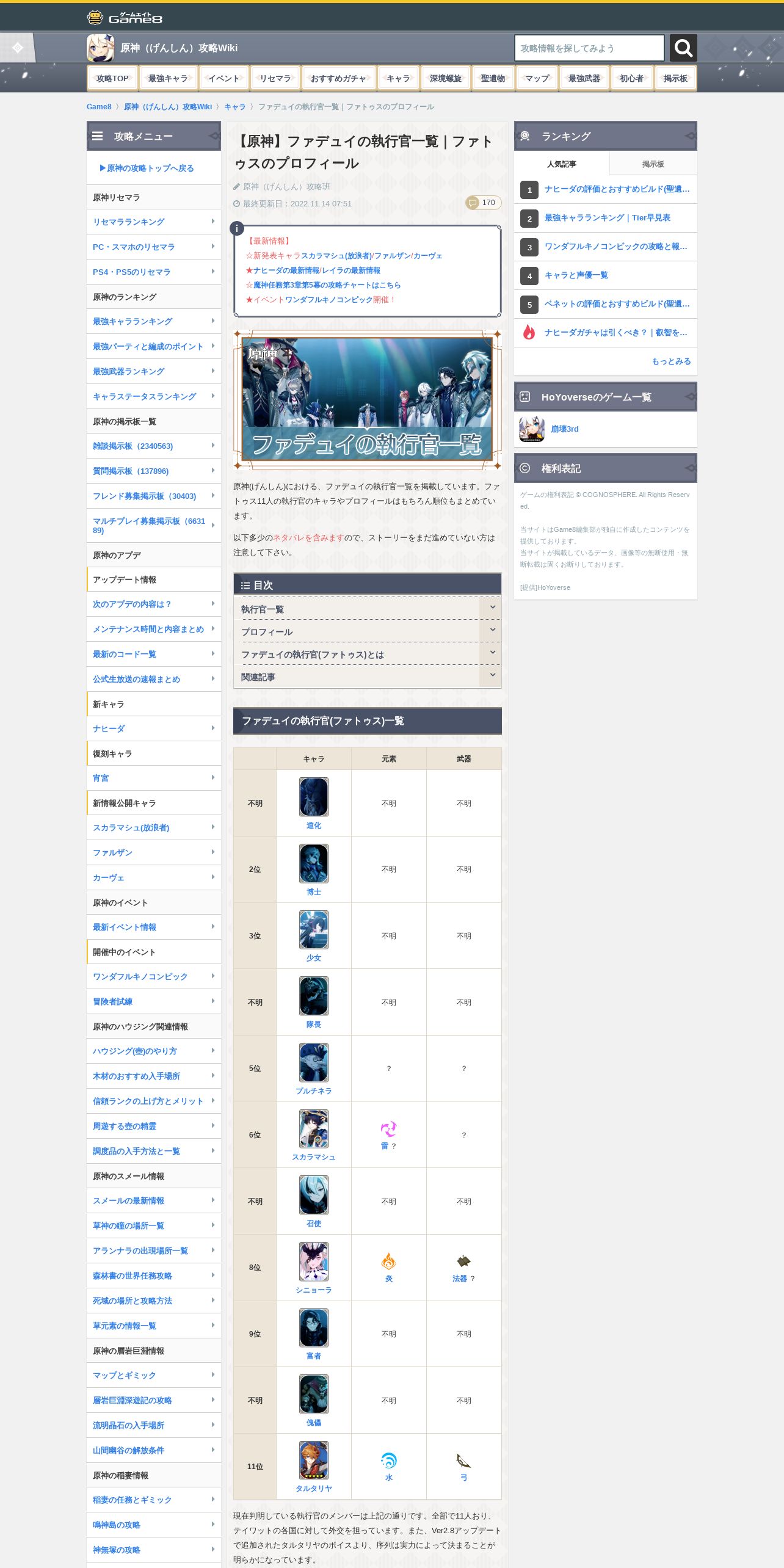Open ワンダフルキノコンピック event announcement link

point(328,300)
